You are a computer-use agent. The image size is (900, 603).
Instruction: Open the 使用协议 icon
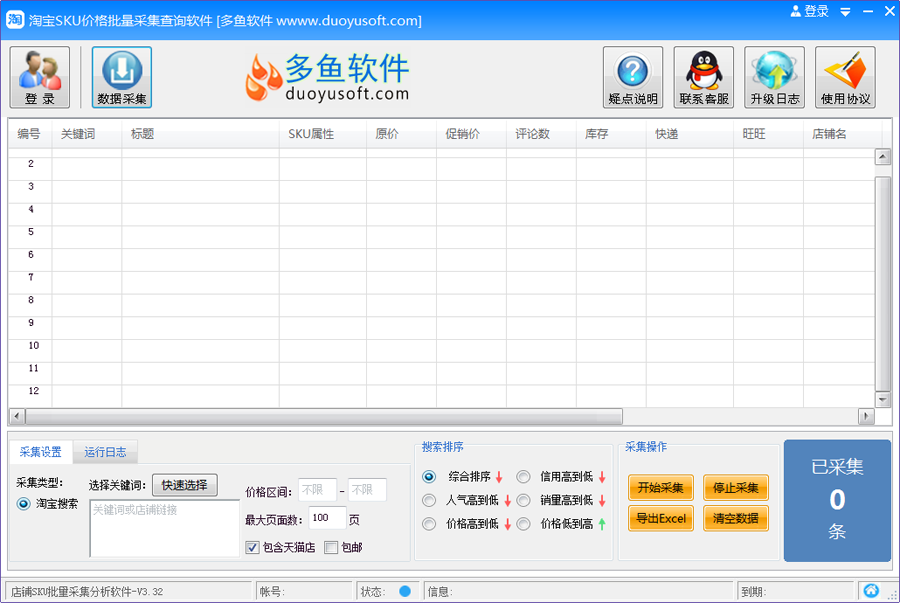(x=843, y=76)
